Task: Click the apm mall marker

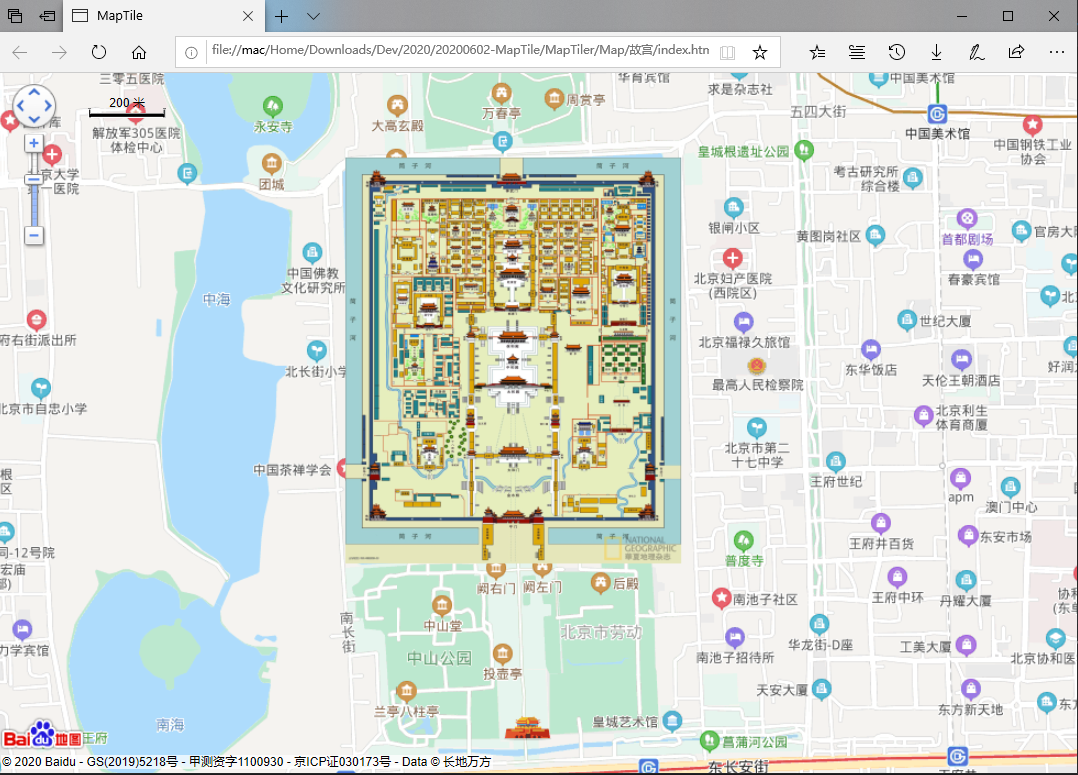Action: (960, 478)
